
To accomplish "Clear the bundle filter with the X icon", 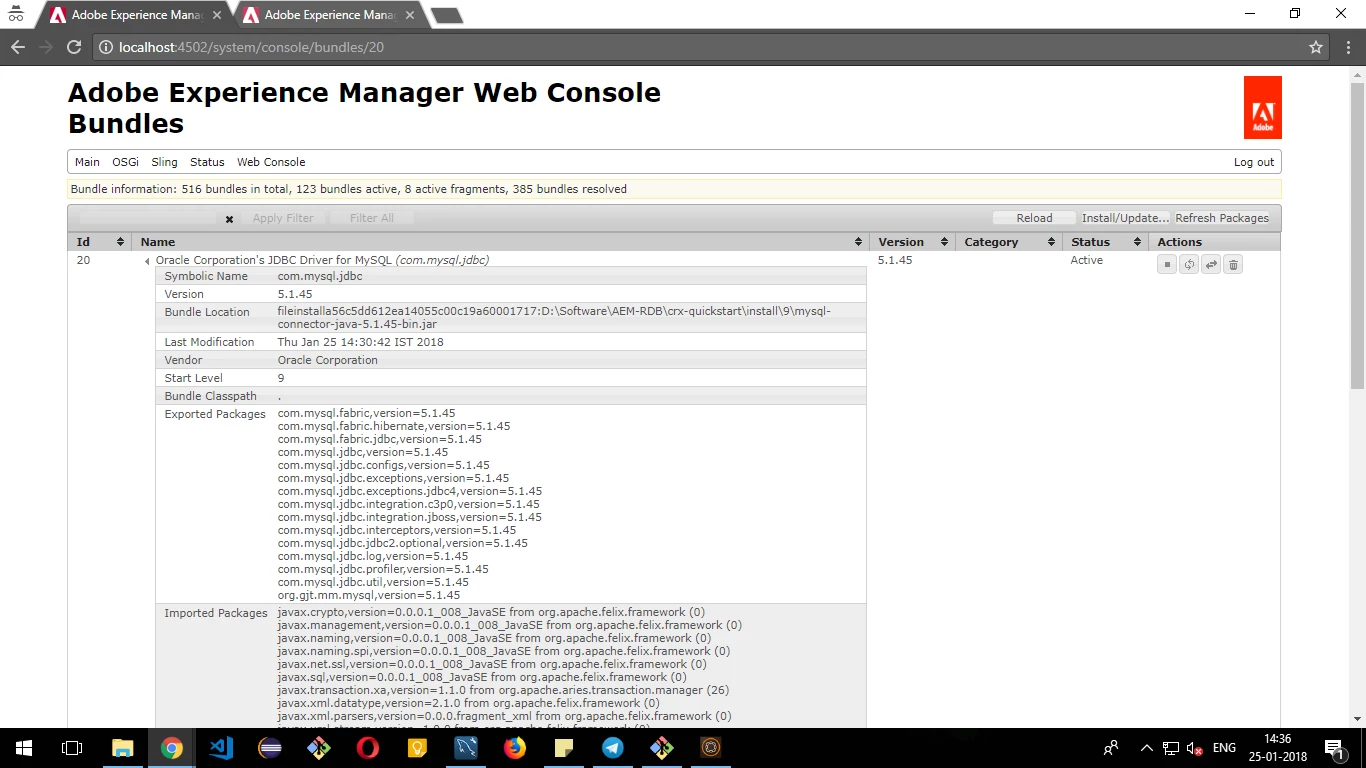I will click(x=229, y=219).
